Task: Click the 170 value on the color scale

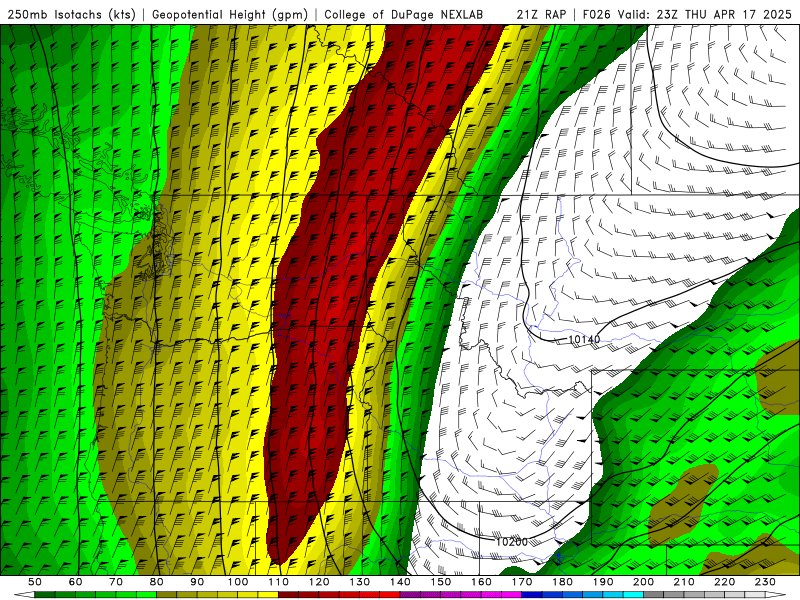Action: 522,582
